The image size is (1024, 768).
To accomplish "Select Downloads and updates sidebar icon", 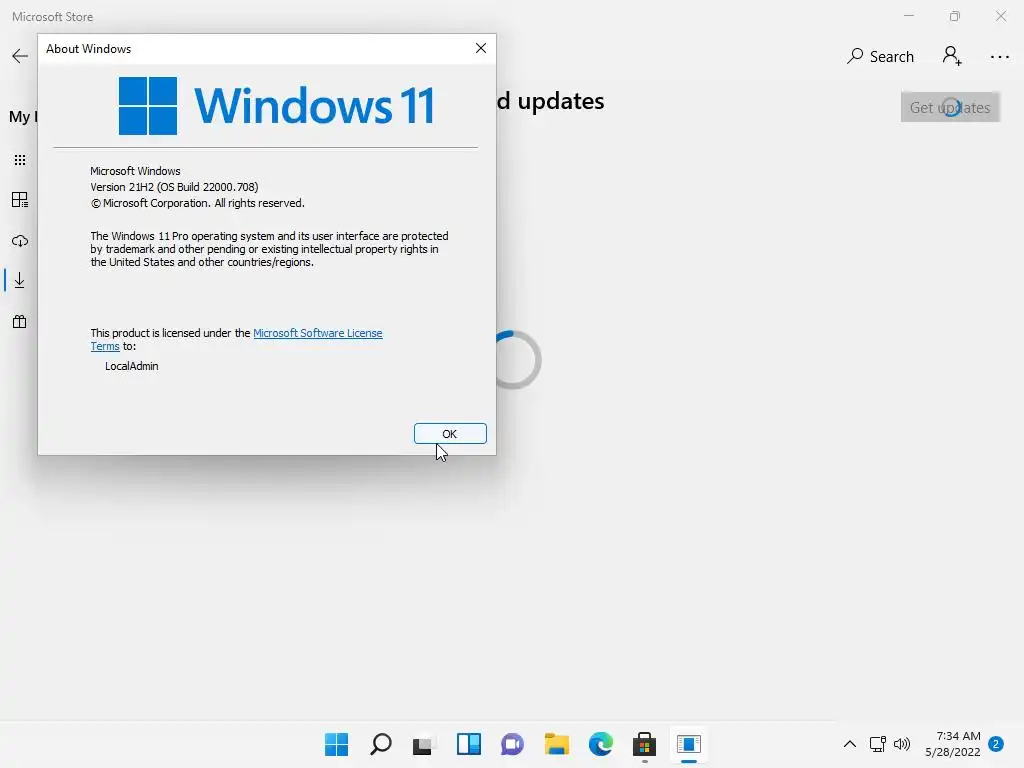I will tap(20, 280).
